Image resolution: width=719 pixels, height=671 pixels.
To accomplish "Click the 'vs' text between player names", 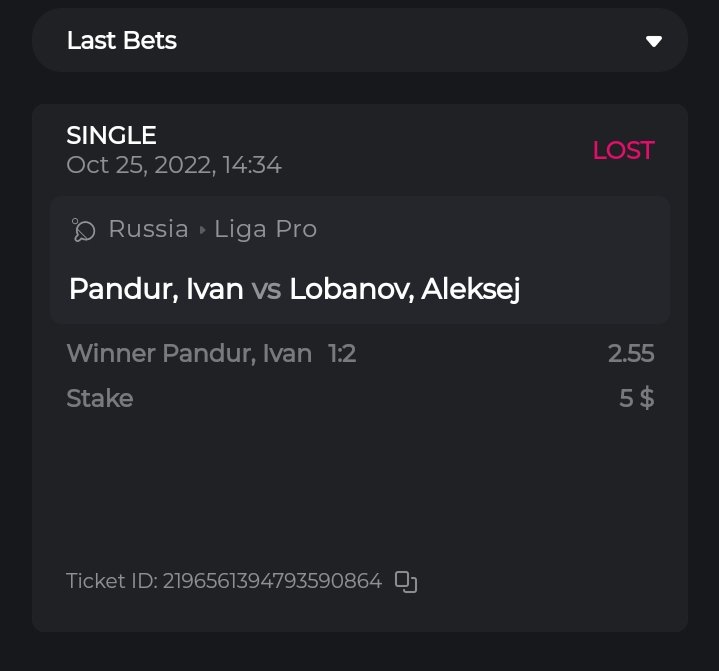I will click(x=266, y=290).
